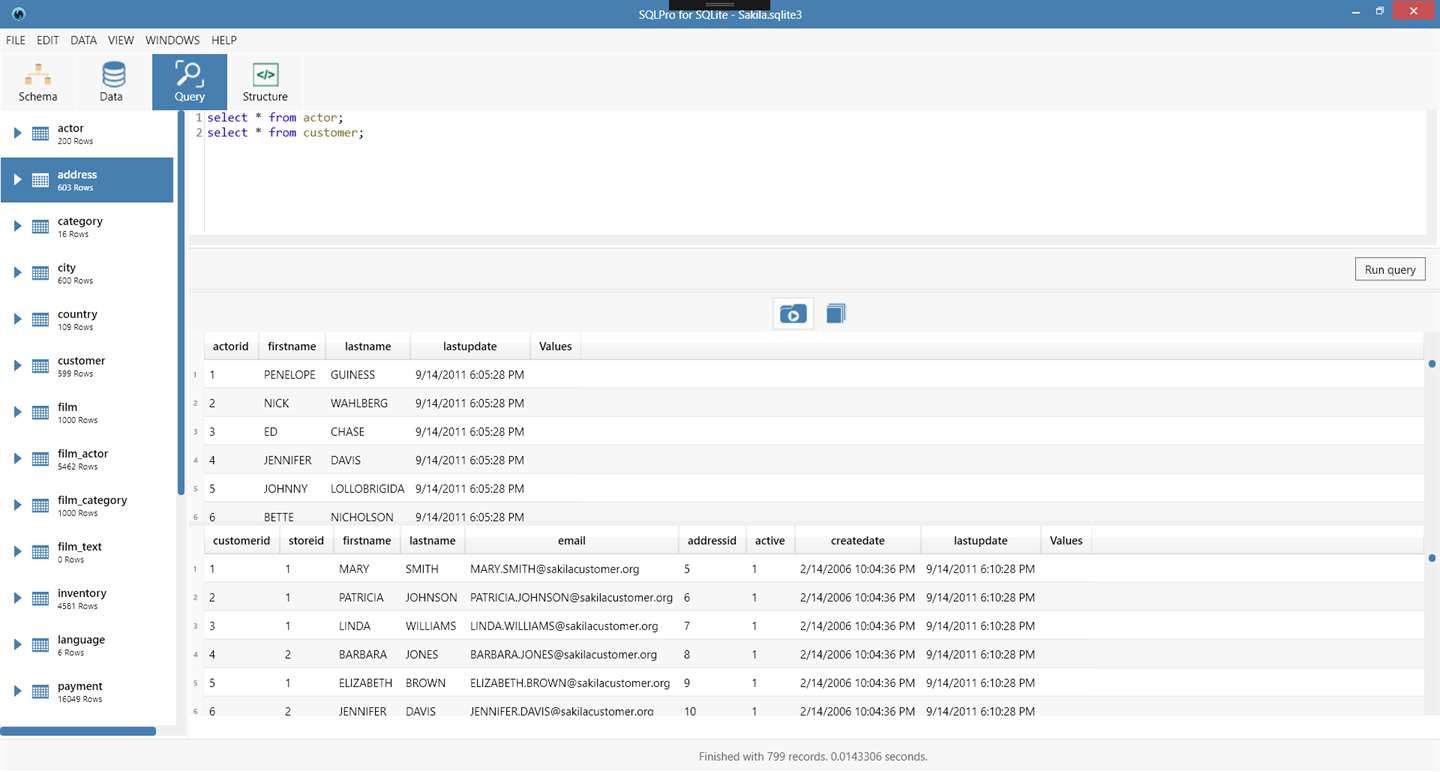Click the table icon next to payment
This screenshot has width=1440, height=772.
tap(40, 692)
